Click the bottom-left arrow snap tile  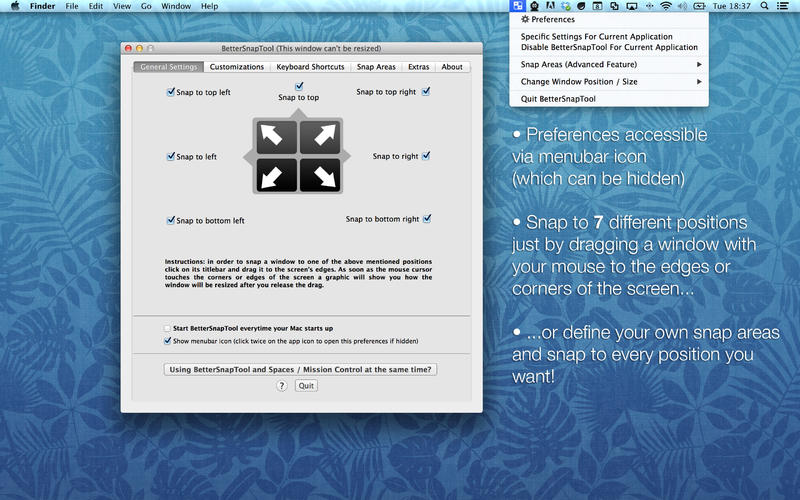pyautogui.click(x=274, y=175)
